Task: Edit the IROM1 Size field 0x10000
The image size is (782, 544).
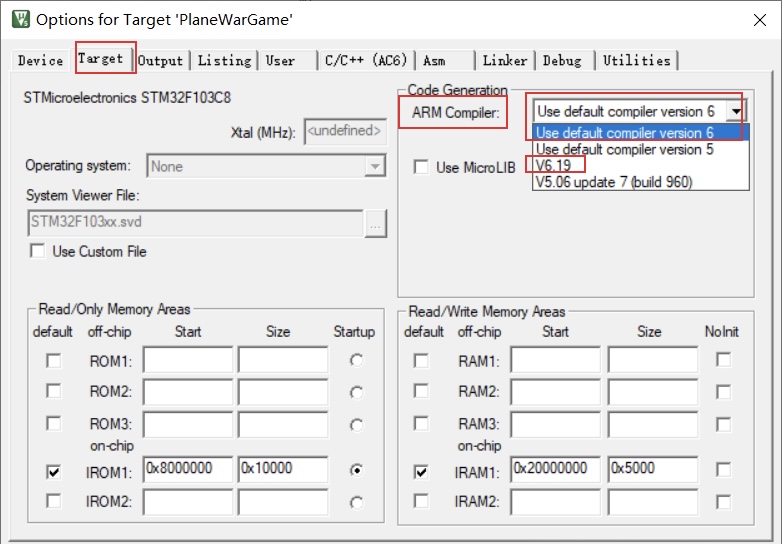Action: click(x=283, y=469)
